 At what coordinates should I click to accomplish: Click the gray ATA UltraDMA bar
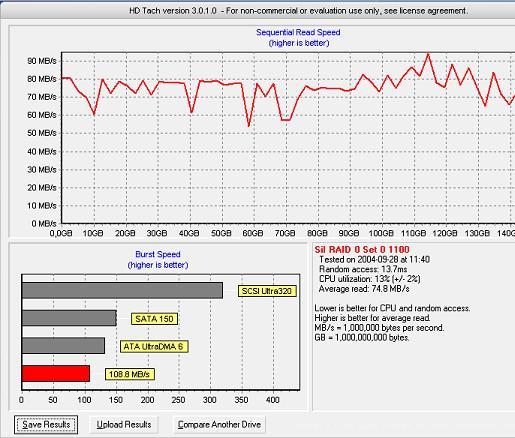pyautogui.click(x=63, y=346)
